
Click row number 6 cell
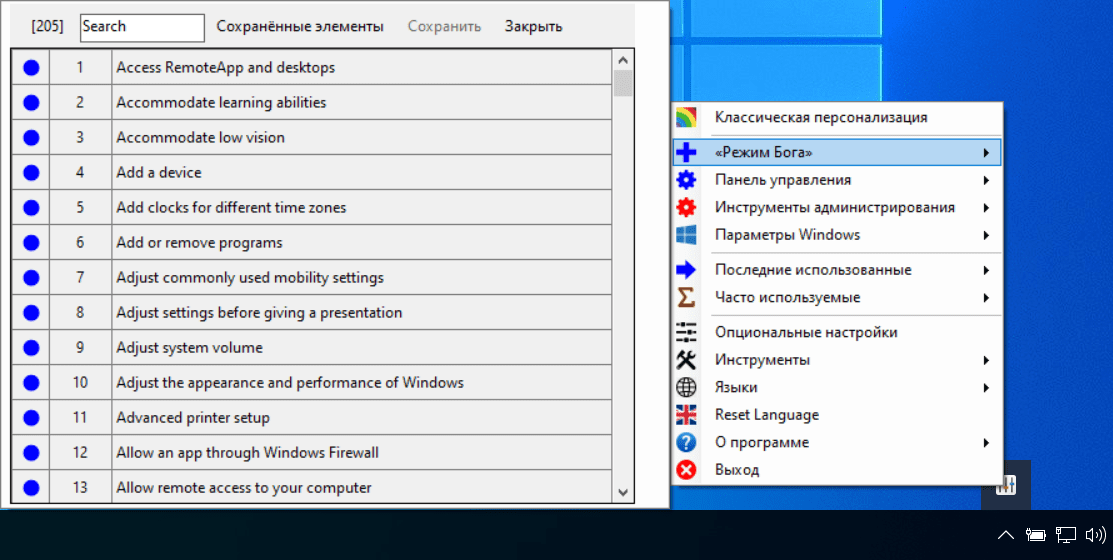[x=80, y=243]
